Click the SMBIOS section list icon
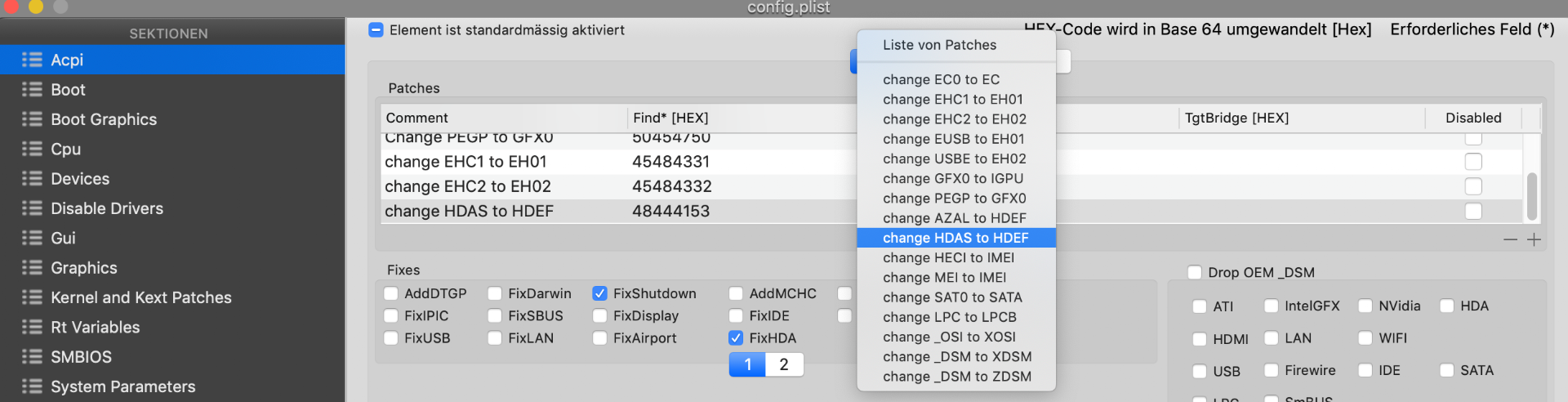Viewport: 1568px width, 402px height. point(32,357)
